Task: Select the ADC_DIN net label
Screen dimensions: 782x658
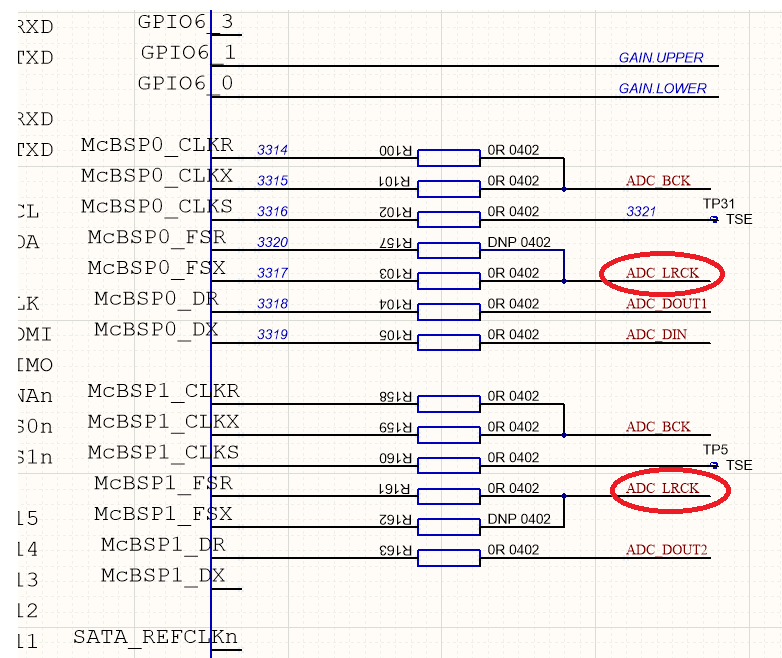Action: point(656,335)
